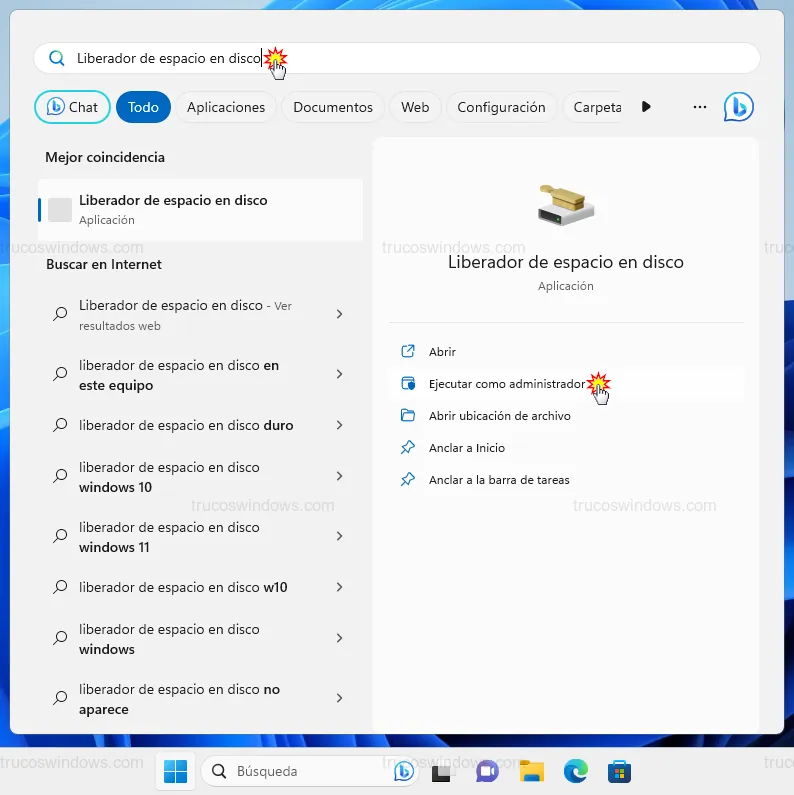This screenshot has height=795, width=794.
Task: Click the Task View icon in taskbar
Action: pos(442,771)
